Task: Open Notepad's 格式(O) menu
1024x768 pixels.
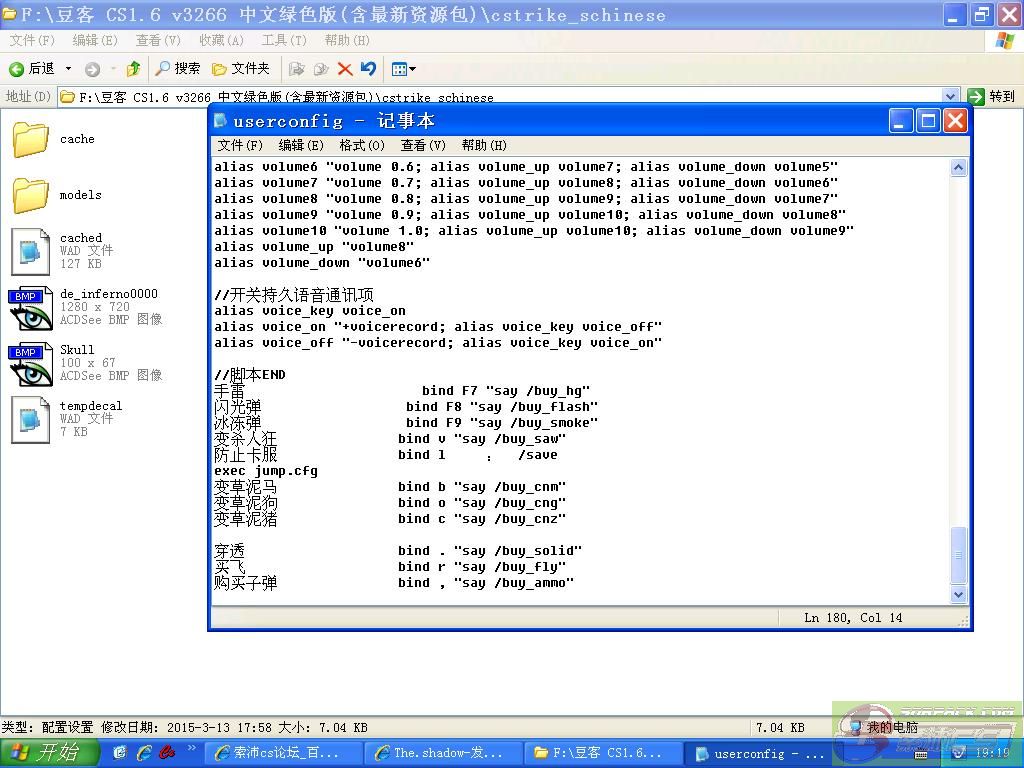Action: coord(362,145)
